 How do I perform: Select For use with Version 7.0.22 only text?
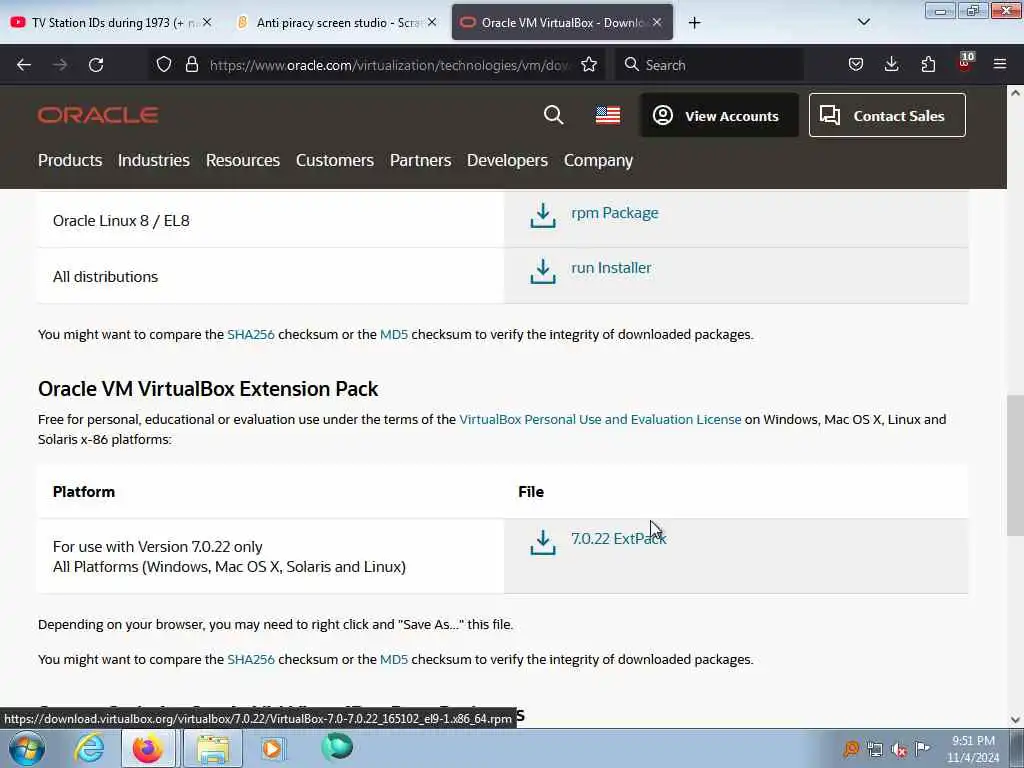[157, 547]
